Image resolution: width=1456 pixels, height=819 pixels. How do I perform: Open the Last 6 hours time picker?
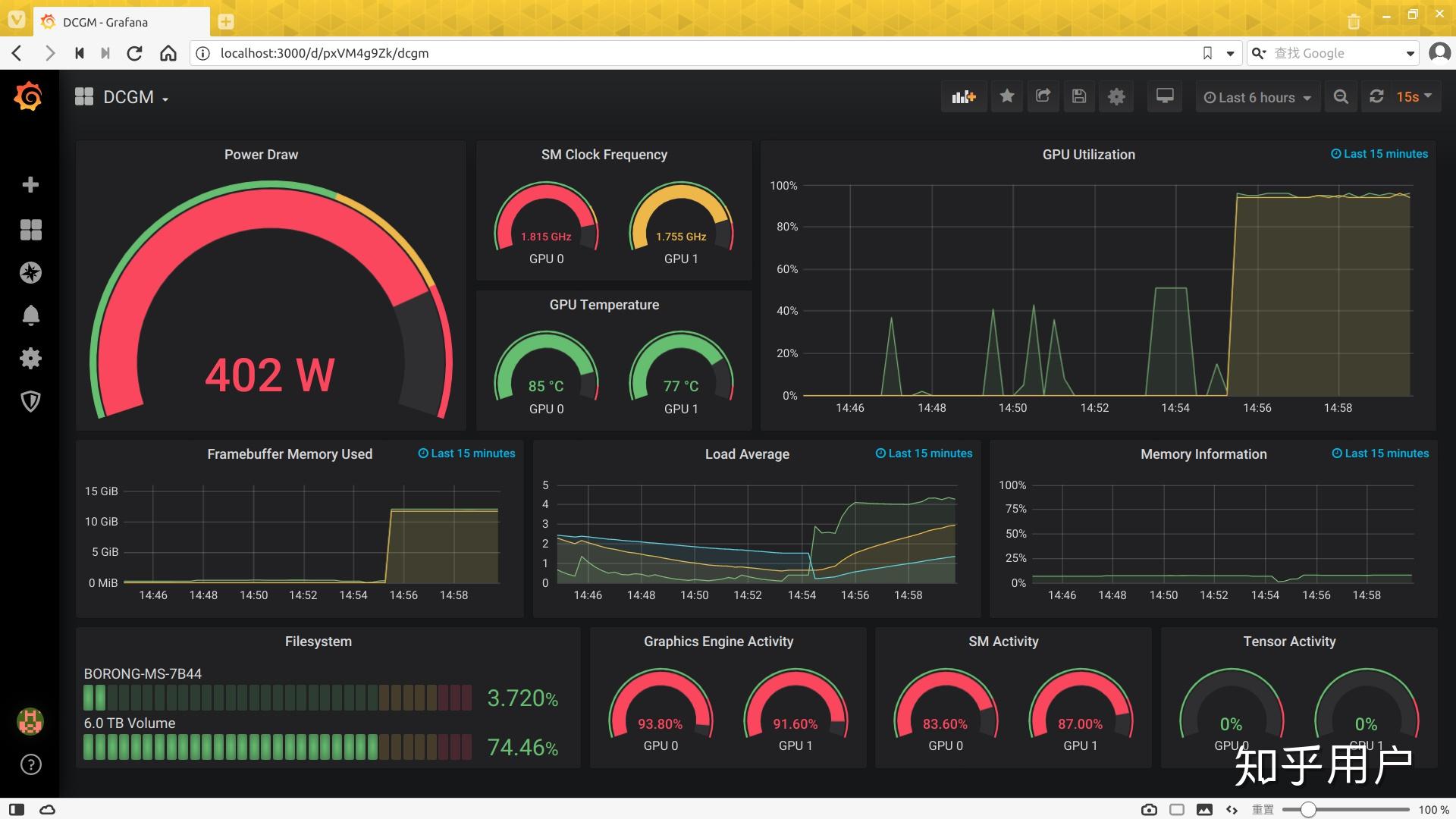[1257, 97]
